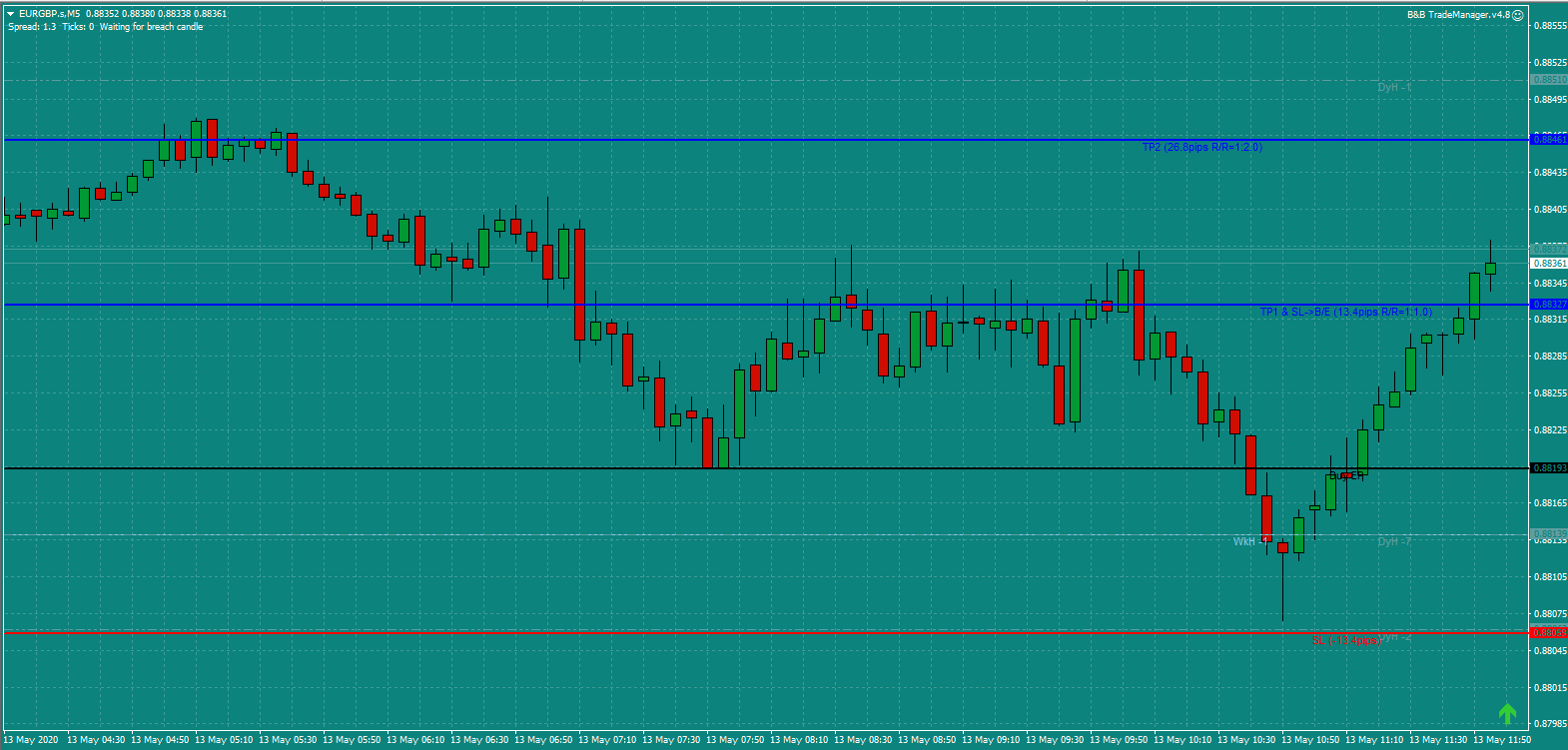Click the B&B TradeManager.v4.8 expert label

[1458, 15]
